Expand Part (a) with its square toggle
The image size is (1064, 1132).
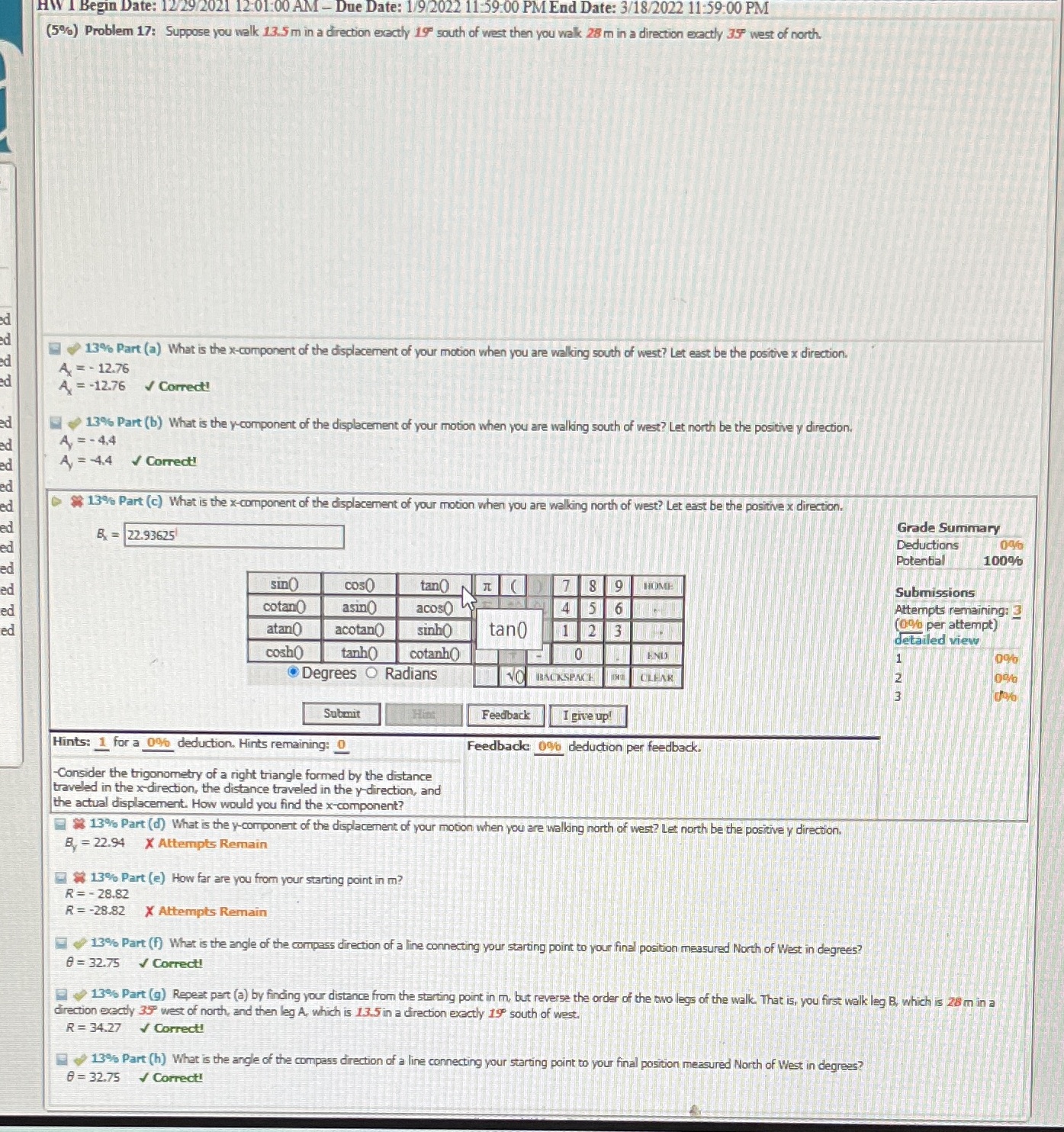click(54, 349)
